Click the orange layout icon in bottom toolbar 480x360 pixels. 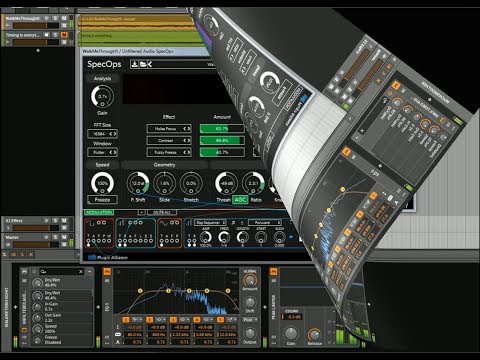pyautogui.click(x=13, y=254)
